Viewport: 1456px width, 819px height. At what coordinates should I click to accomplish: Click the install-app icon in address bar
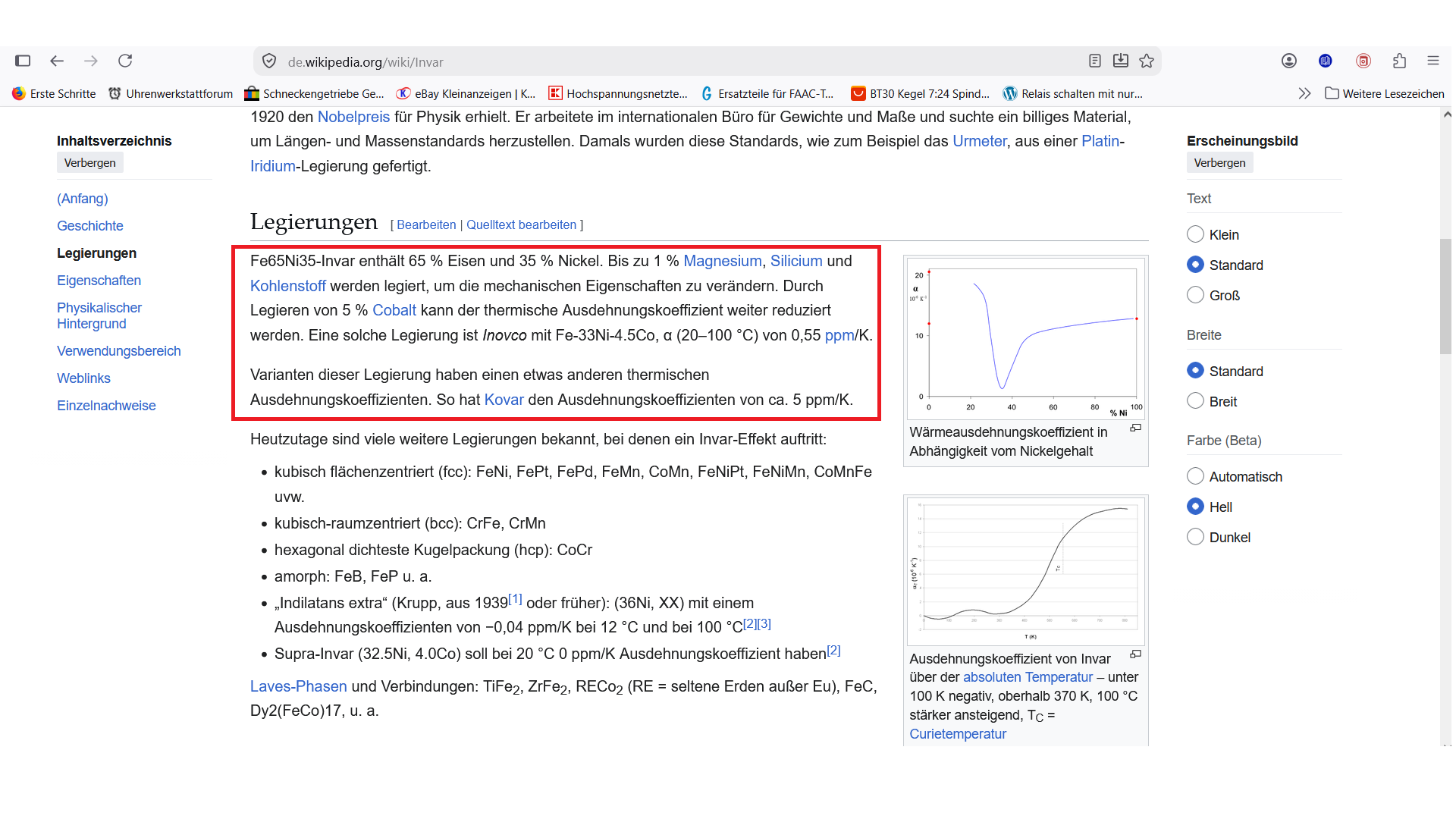point(1121,61)
